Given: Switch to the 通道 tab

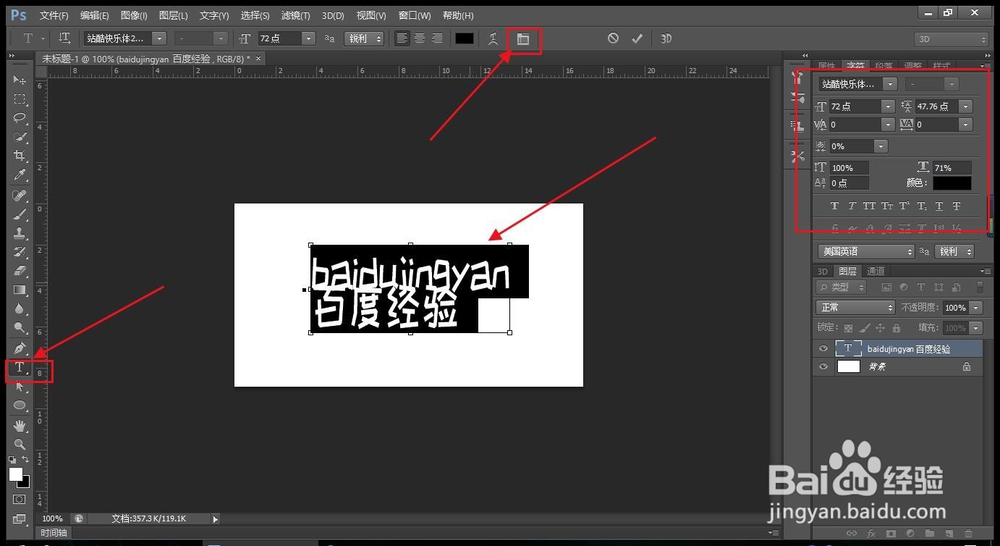Looking at the screenshot, I should (875, 271).
